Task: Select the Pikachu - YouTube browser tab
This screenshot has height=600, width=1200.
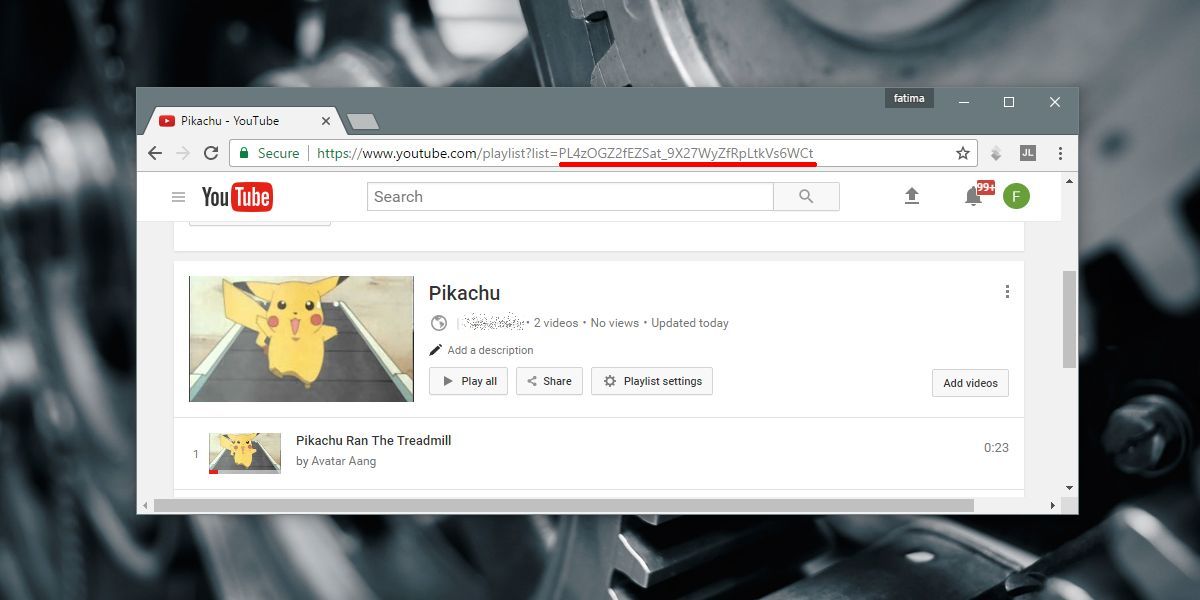Action: [245, 120]
